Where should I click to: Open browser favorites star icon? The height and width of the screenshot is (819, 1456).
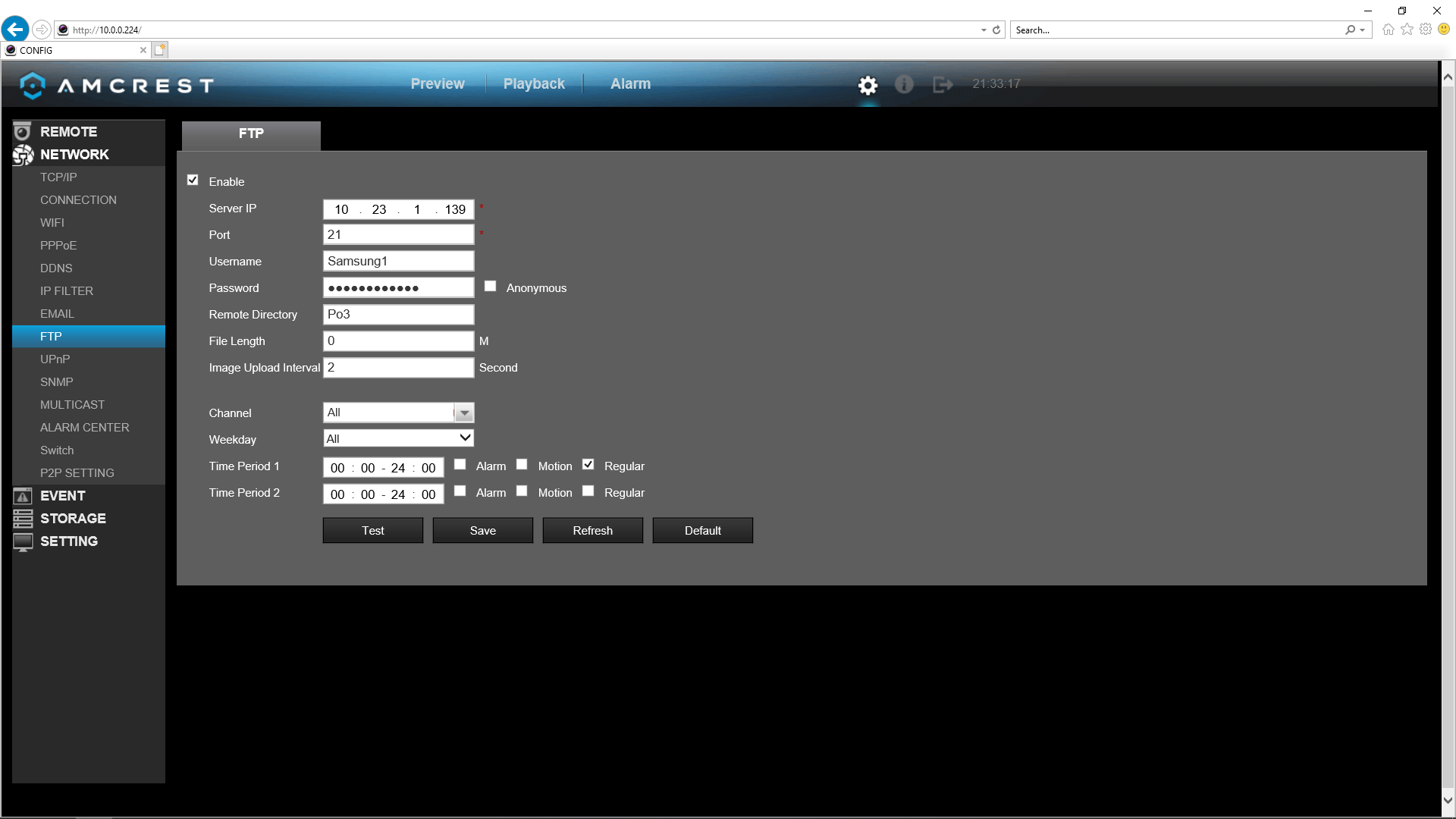(1407, 30)
